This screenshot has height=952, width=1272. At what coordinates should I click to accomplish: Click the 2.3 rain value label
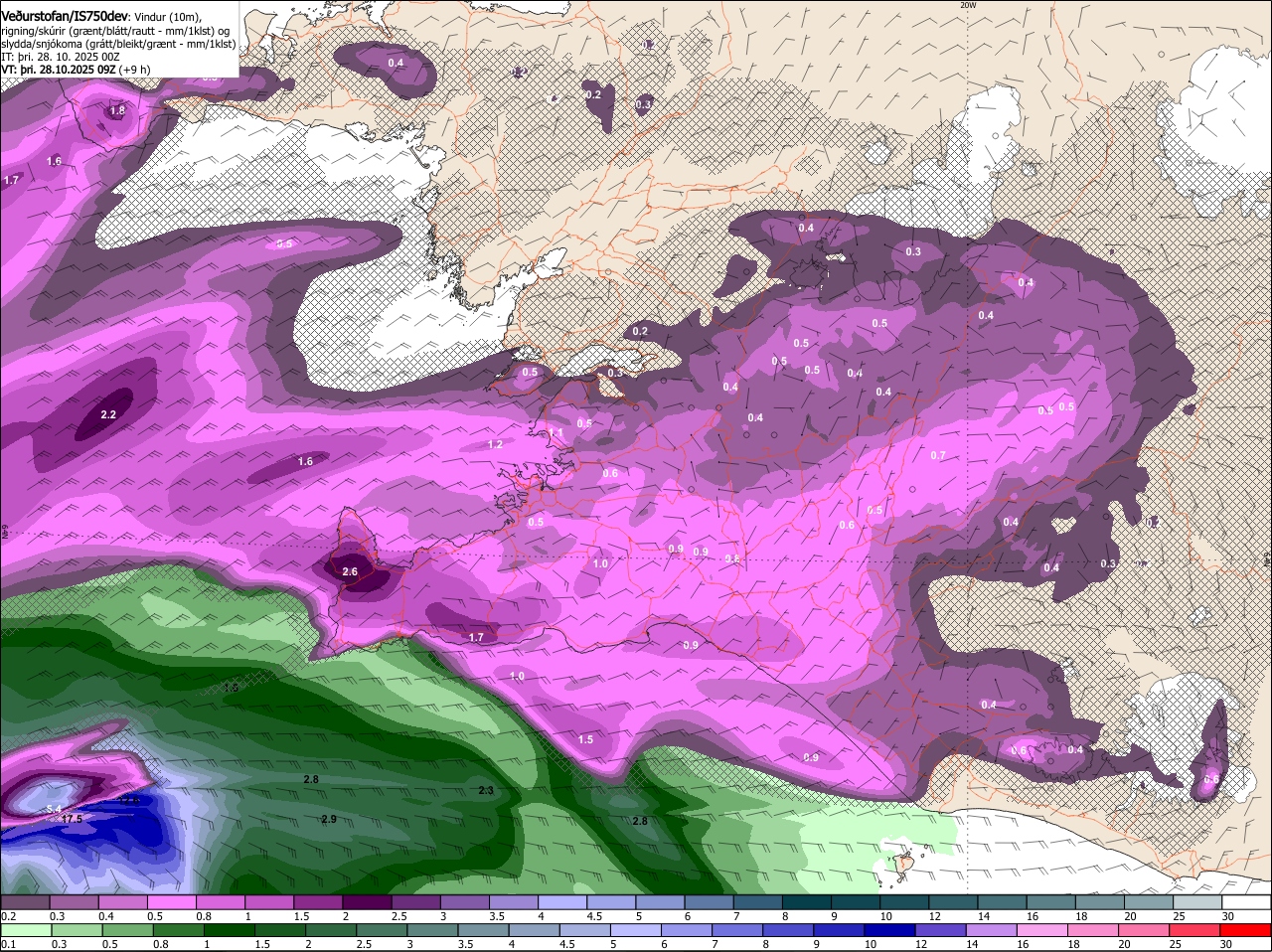point(486,790)
